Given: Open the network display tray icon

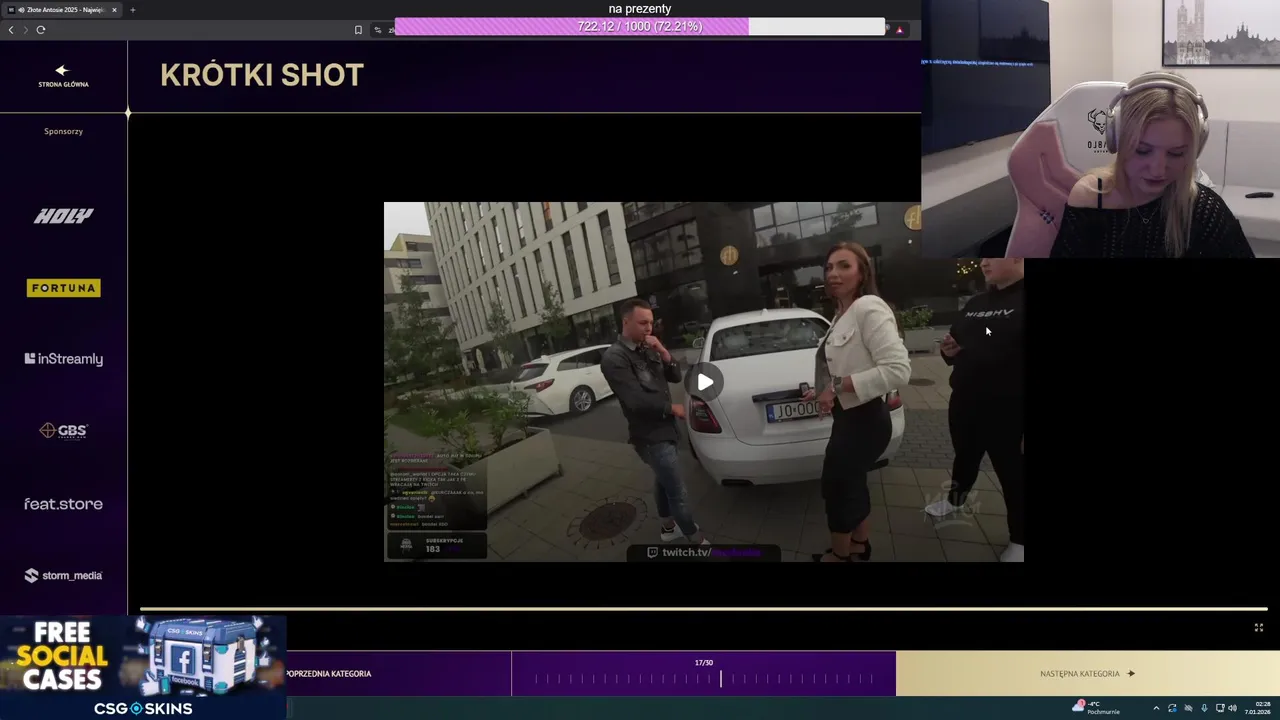Looking at the screenshot, I should click(1219, 708).
